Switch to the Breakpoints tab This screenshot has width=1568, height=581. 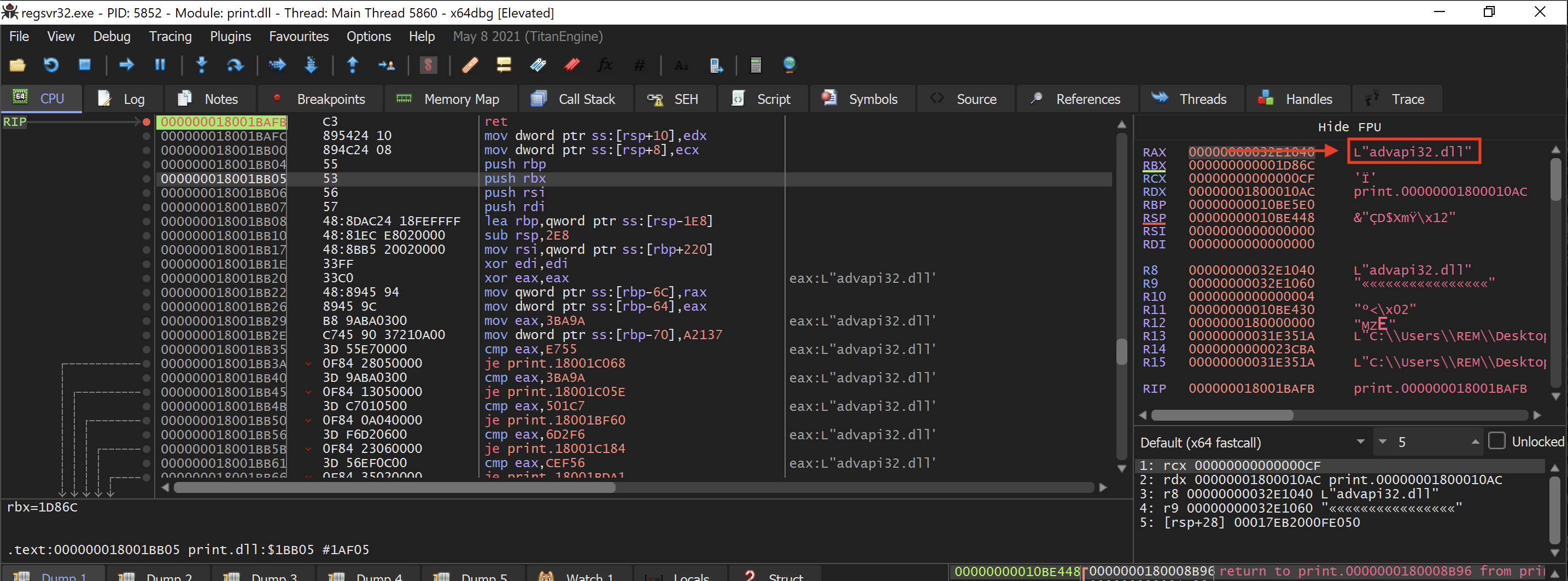(320, 98)
